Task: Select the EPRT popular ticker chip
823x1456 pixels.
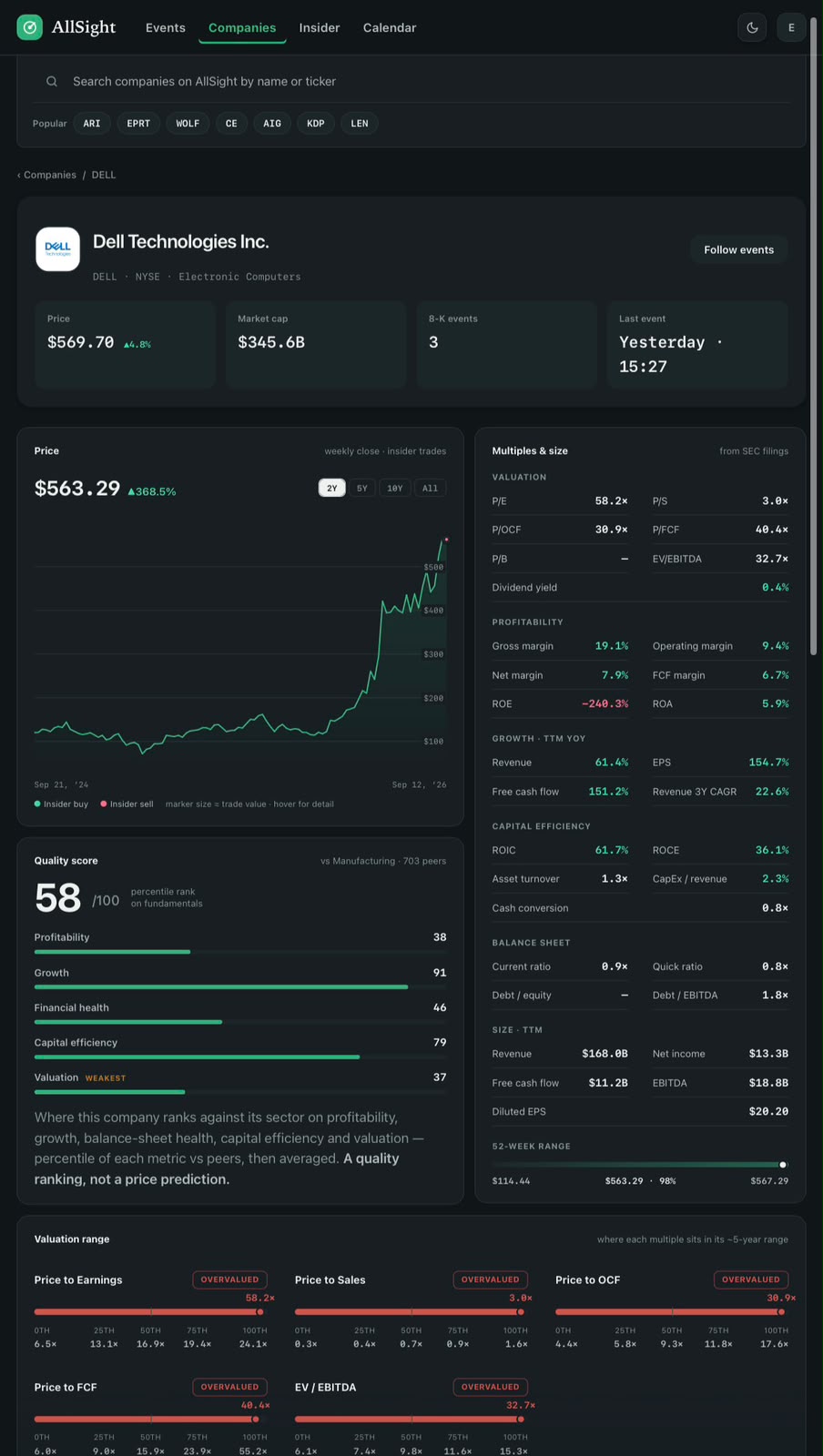Action: click(138, 123)
